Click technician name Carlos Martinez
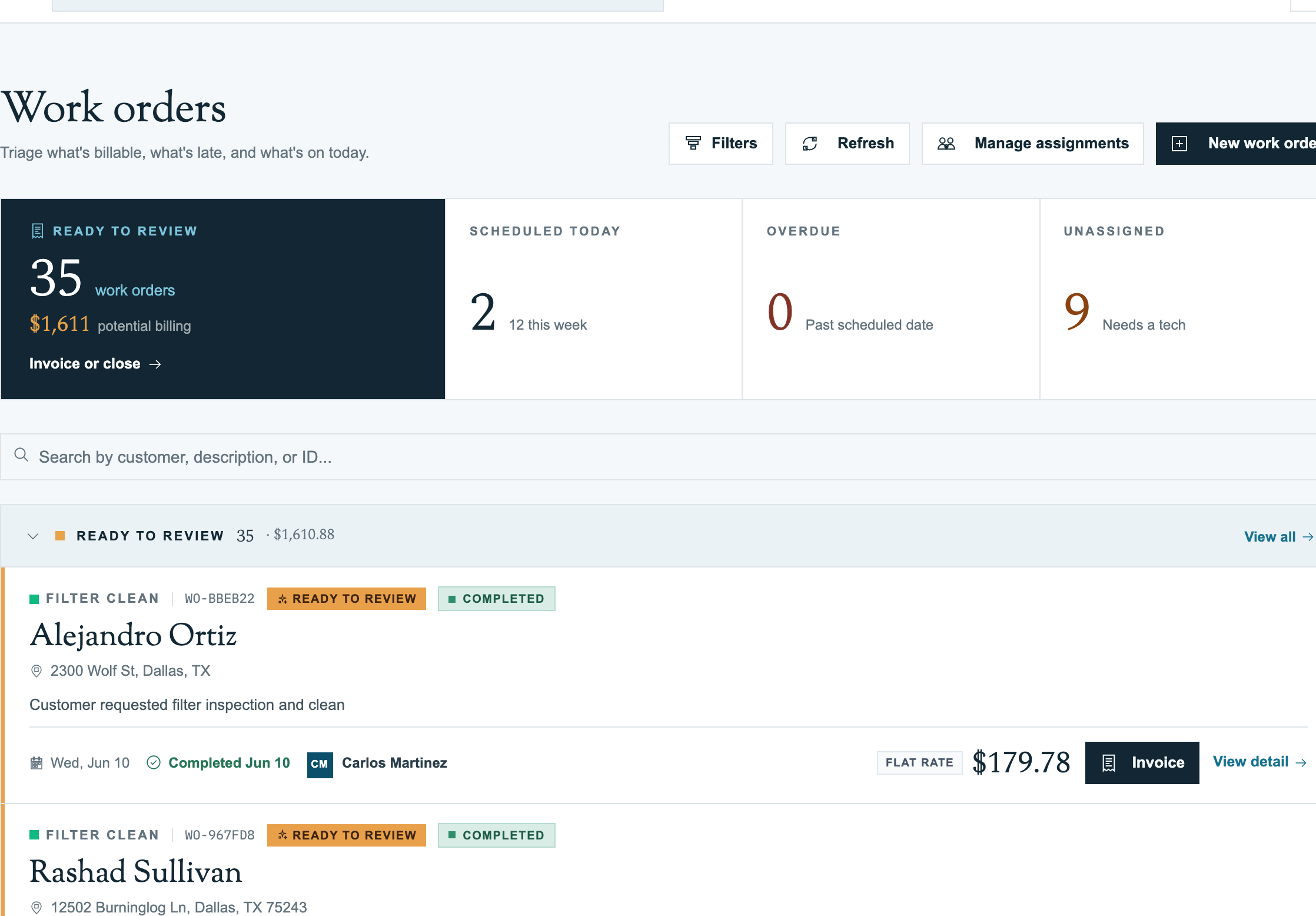 (394, 763)
